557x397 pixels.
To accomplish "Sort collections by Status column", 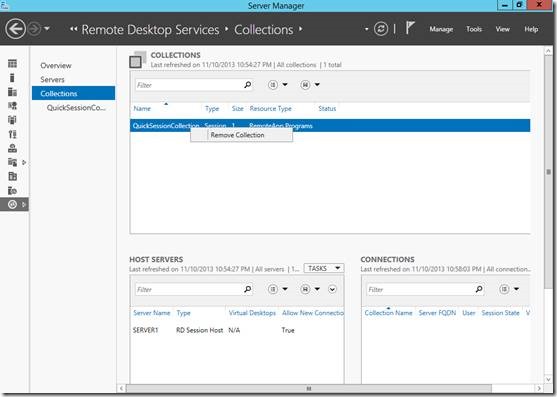I will pyautogui.click(x=327, y=109).
